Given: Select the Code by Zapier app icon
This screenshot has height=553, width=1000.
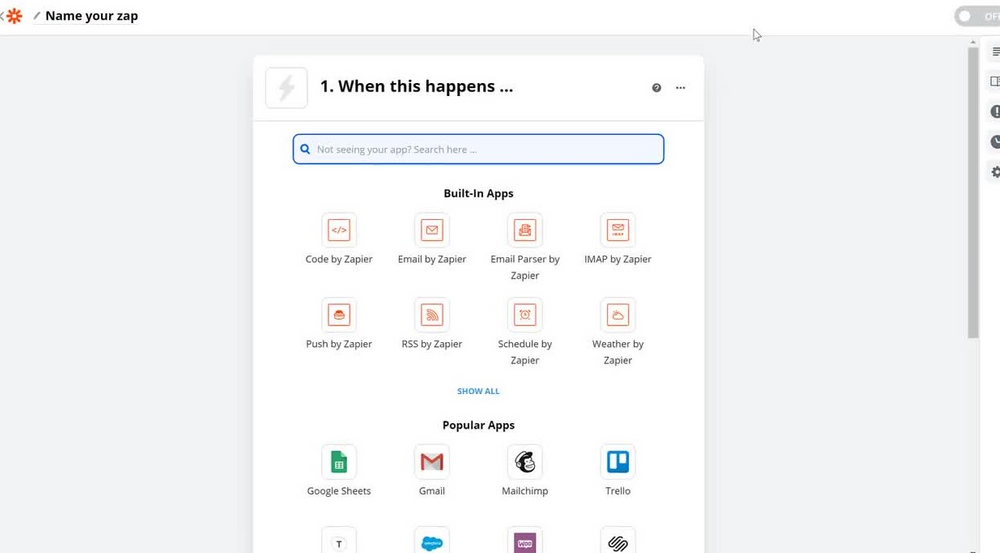Looking at the screenshot, I should click(x=339, y=230).
